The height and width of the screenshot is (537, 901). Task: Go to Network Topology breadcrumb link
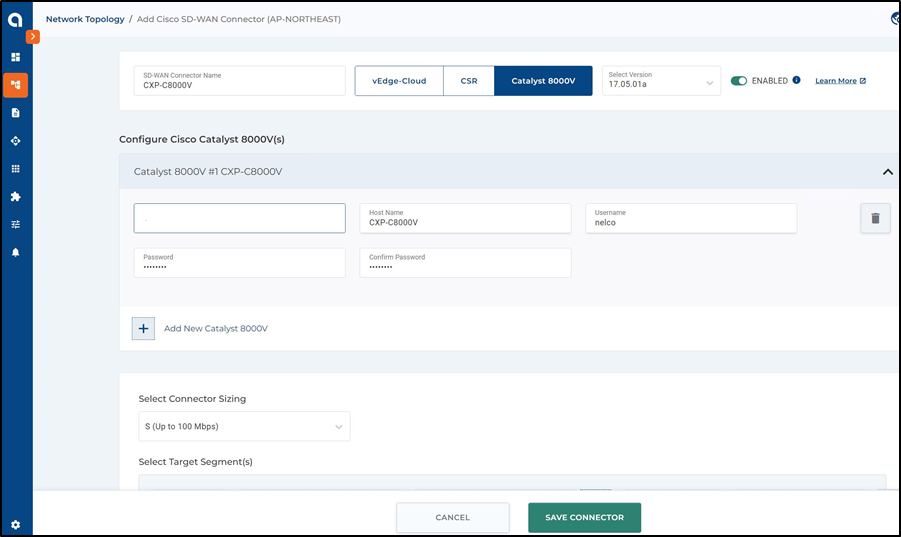coord(85,19)
